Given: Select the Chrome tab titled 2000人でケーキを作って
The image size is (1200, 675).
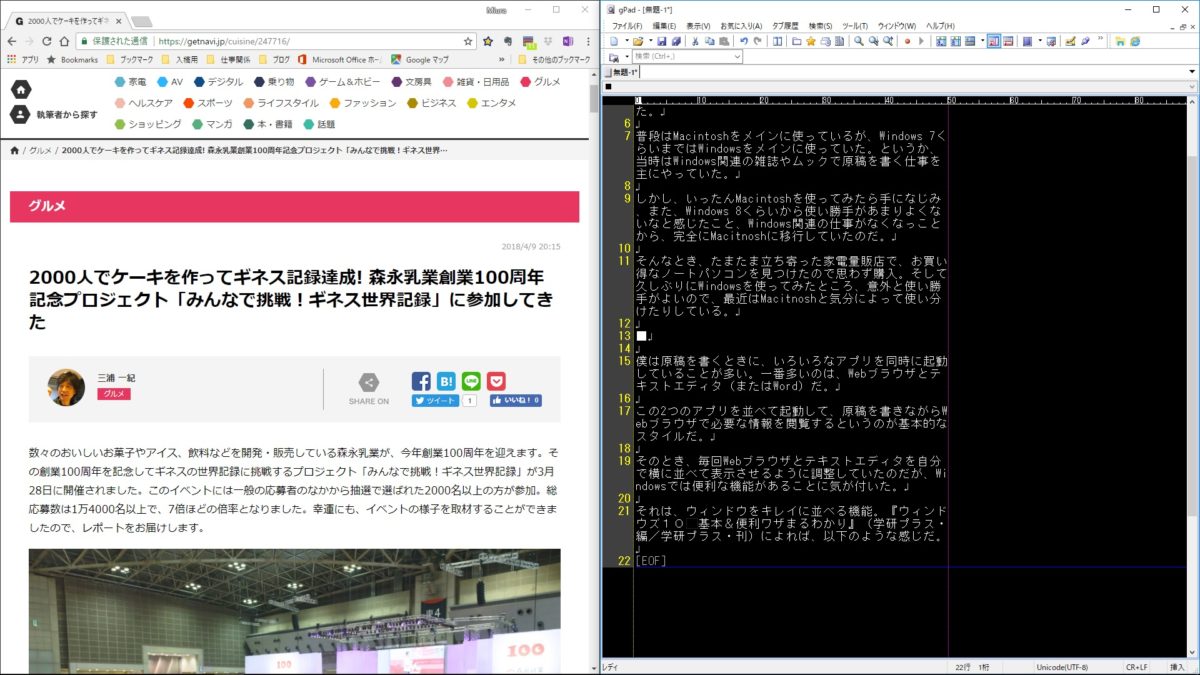Looking at the screenshot, I should (68, 21).
